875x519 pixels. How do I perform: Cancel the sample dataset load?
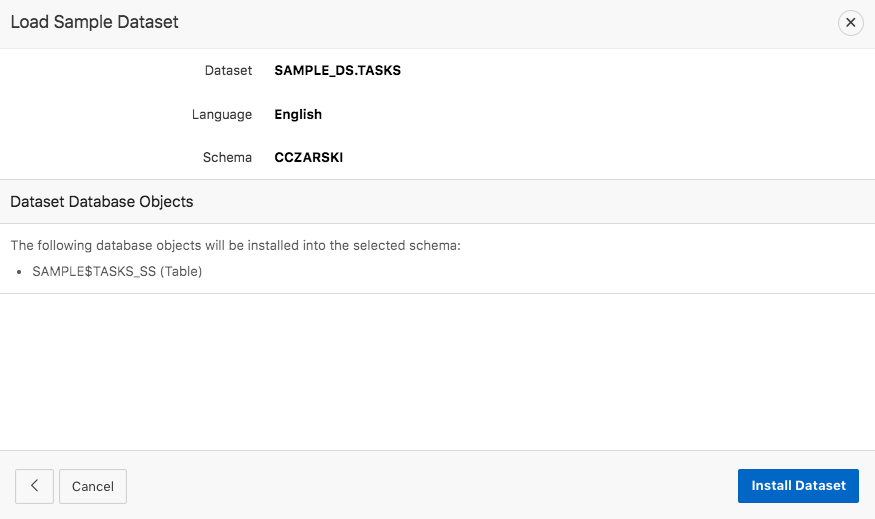tap(93, 486)
